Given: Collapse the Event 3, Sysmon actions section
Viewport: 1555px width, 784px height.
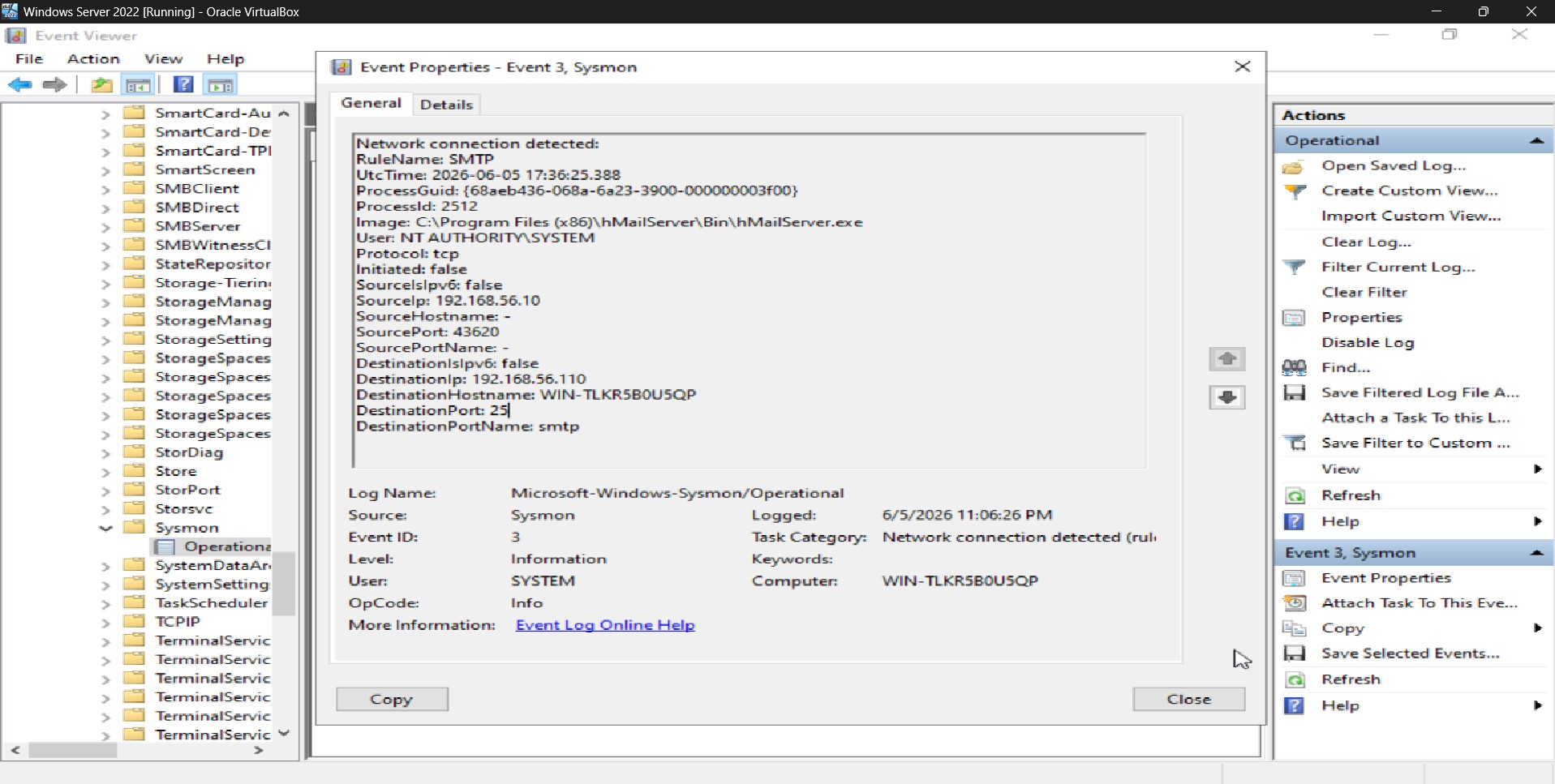Looking at the screenshot, I should pos(1536,553).
